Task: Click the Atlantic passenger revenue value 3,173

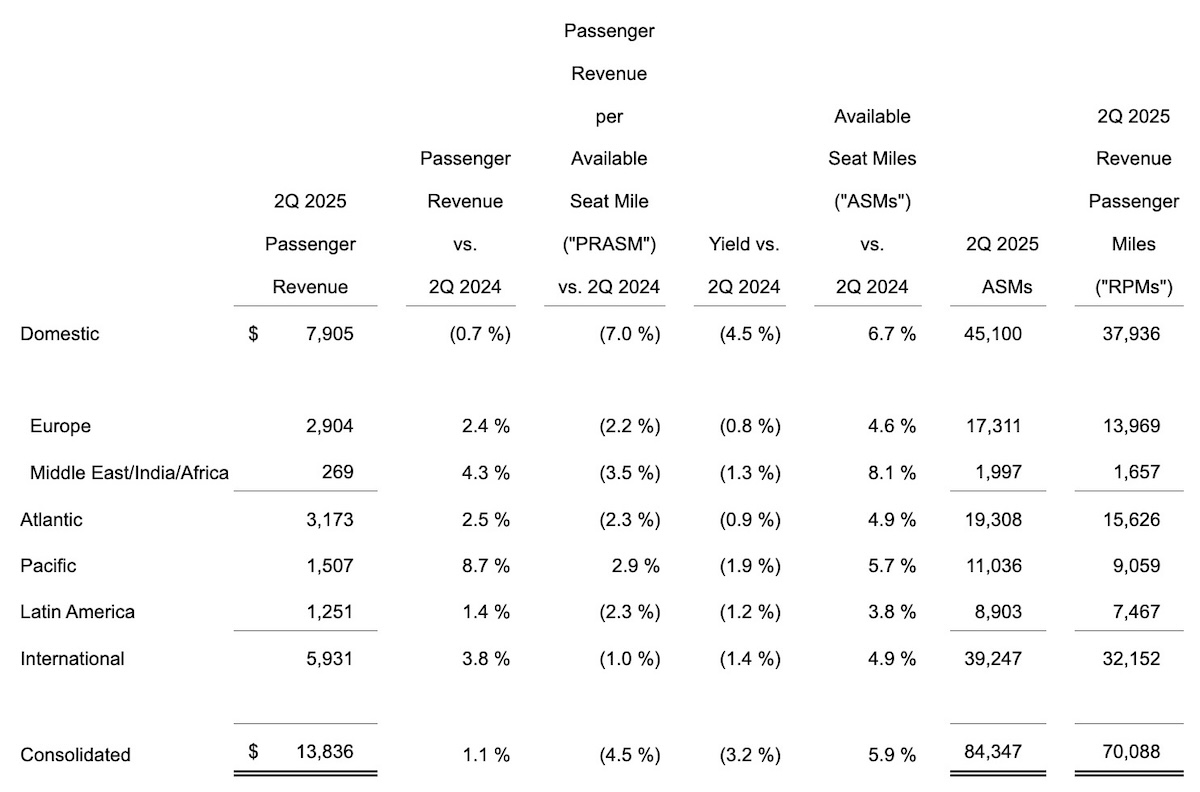Action: coord(330,520)
